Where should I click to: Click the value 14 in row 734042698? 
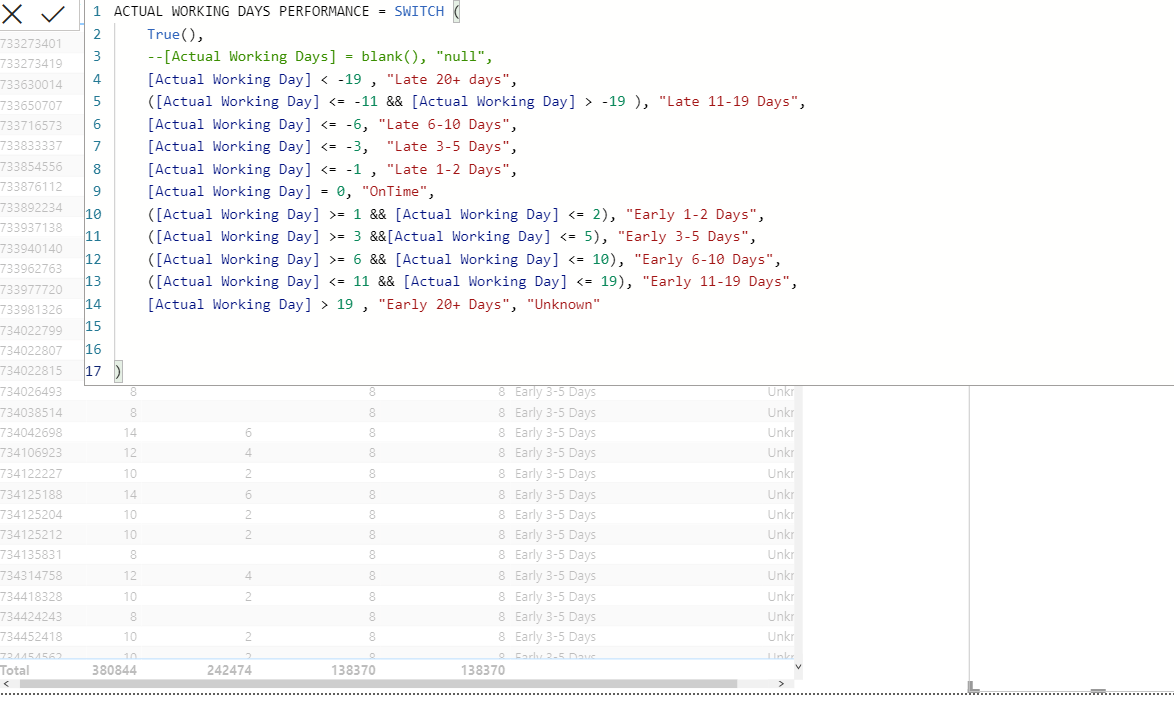coord(130,433)
